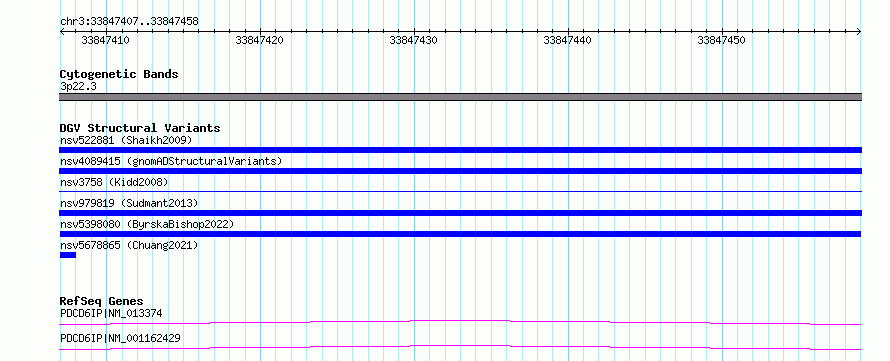Screen dimensions: 890x361
Task: Click the blue bar for nsv5398080
Action: point(460,234)
